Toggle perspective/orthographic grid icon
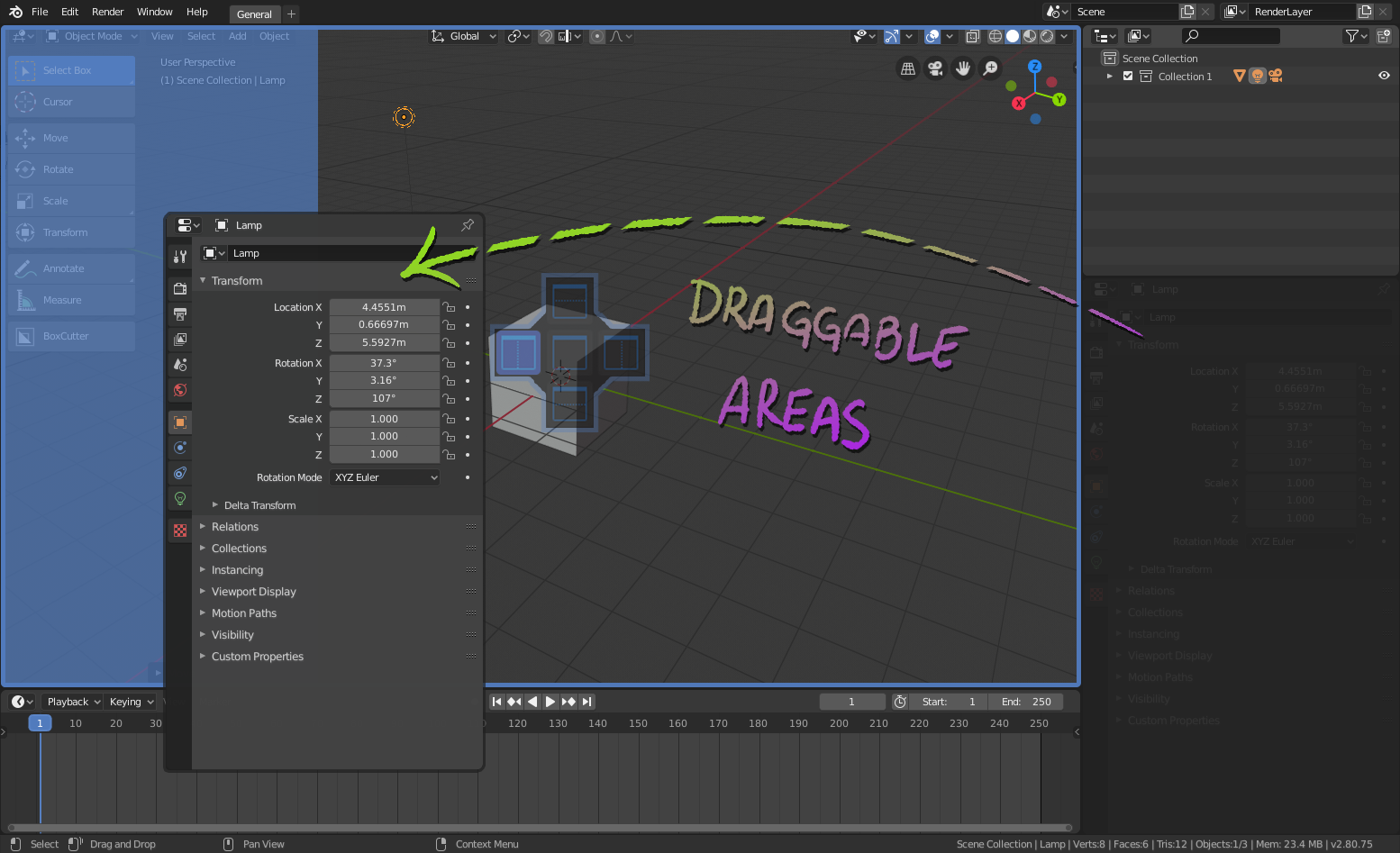This screenshot has height=853, width=1400. pos(908,68)
